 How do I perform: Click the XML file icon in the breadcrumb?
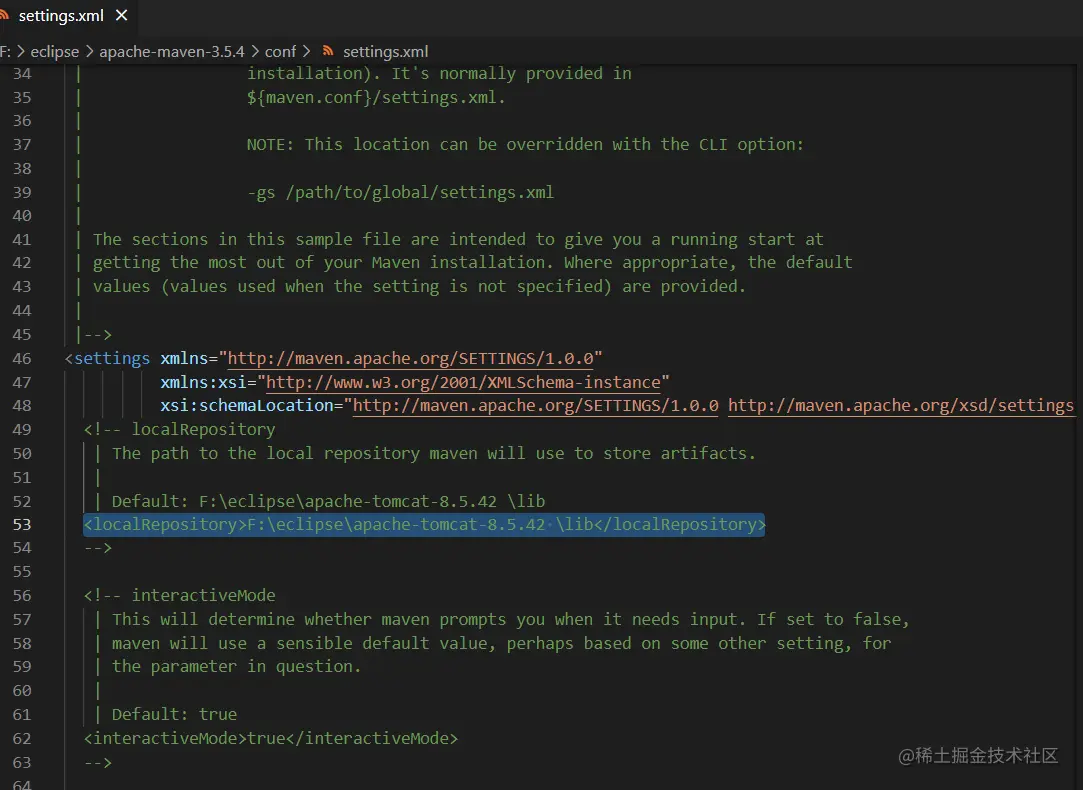pyautogui.click(x=327, y=51)
